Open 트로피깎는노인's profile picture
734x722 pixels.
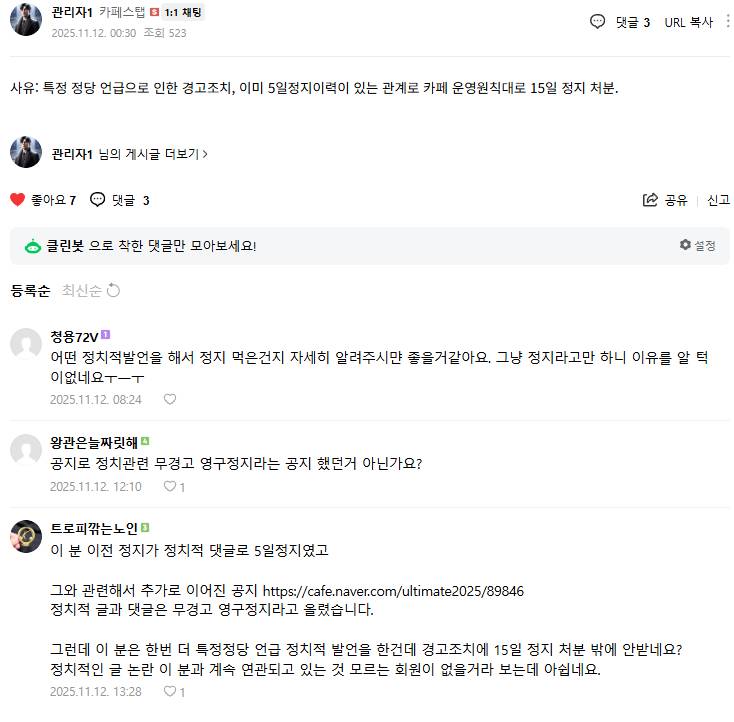pos(26,535)
